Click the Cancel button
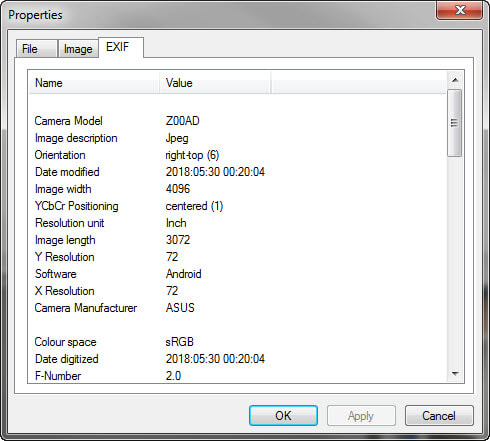490x441 pixels. point(439,415)
